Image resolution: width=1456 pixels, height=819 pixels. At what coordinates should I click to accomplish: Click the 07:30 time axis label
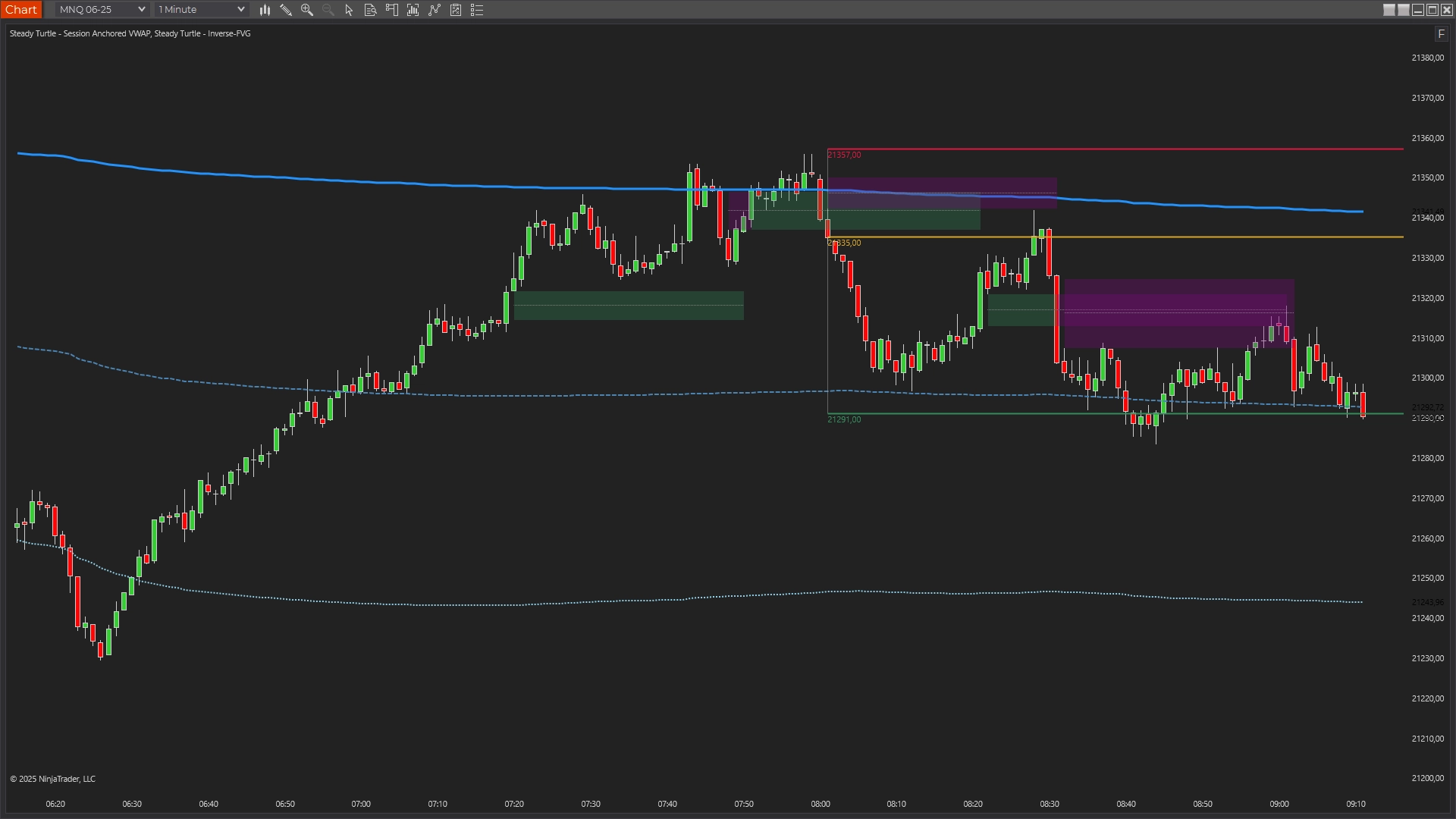pyautogui.click(x=591, y=804)
